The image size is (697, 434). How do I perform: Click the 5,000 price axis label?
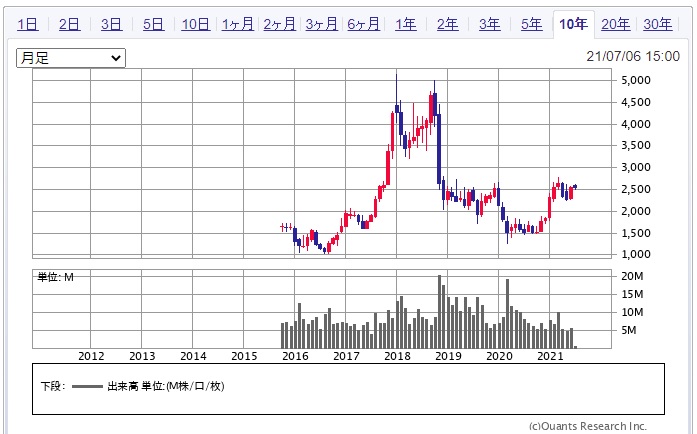tap(636, 80)
